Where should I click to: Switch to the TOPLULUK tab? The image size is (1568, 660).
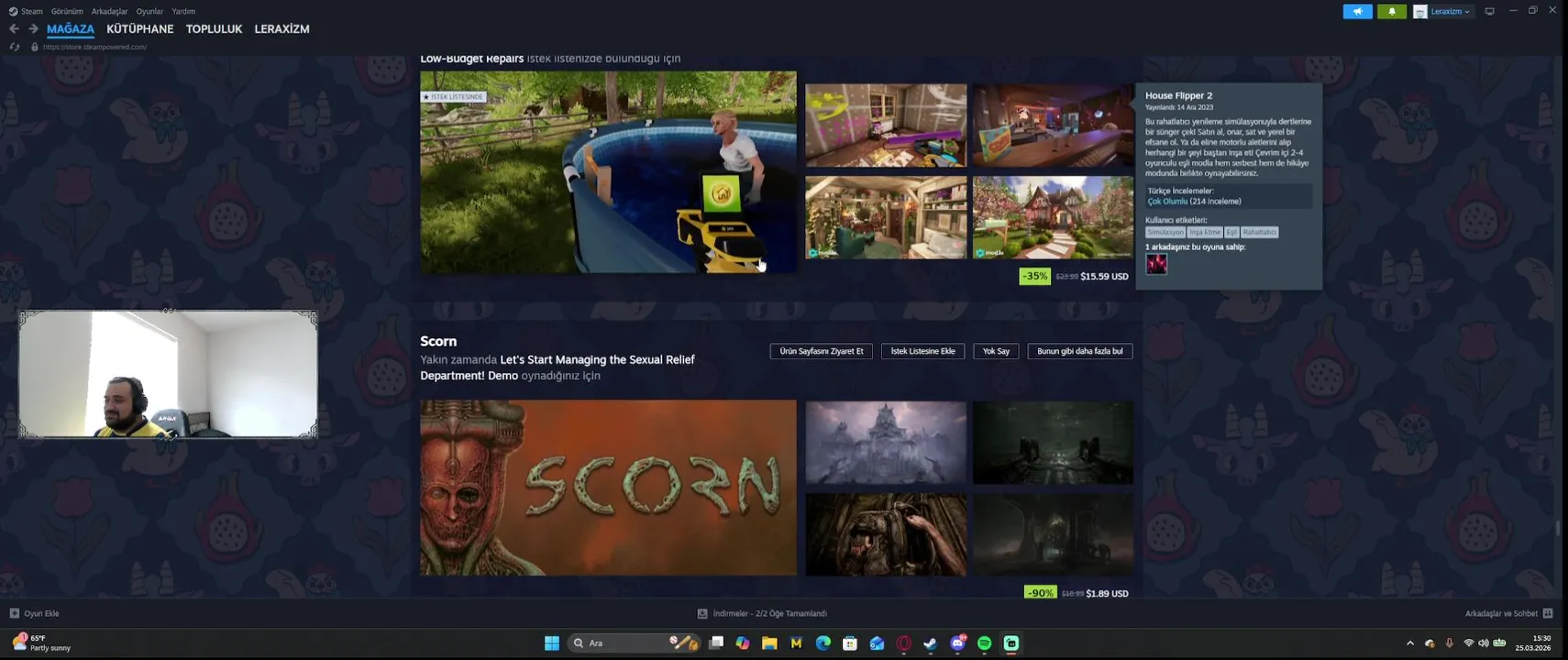[214, 29]
